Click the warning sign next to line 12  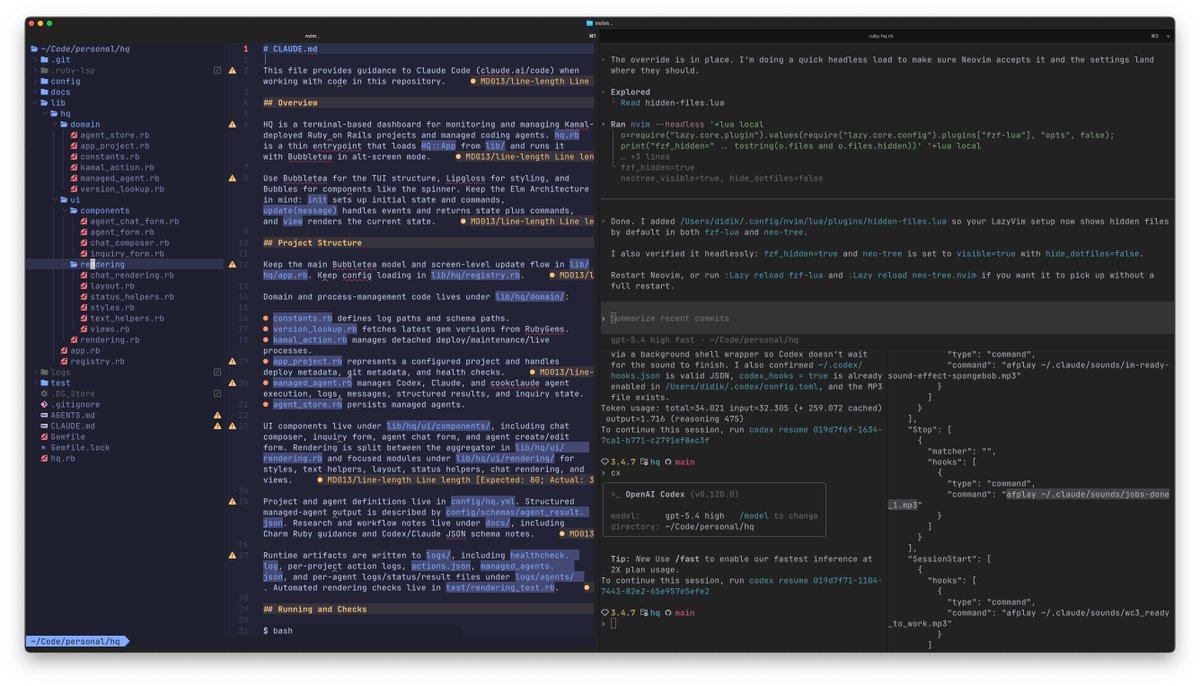click(233, 264)
